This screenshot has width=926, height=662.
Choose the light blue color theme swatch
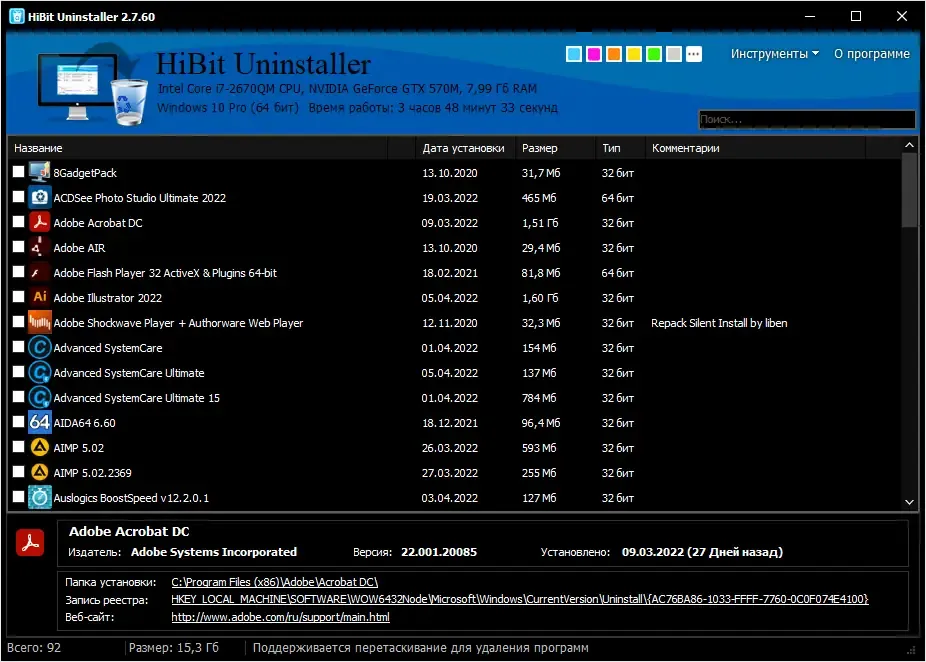coord(573,54)
